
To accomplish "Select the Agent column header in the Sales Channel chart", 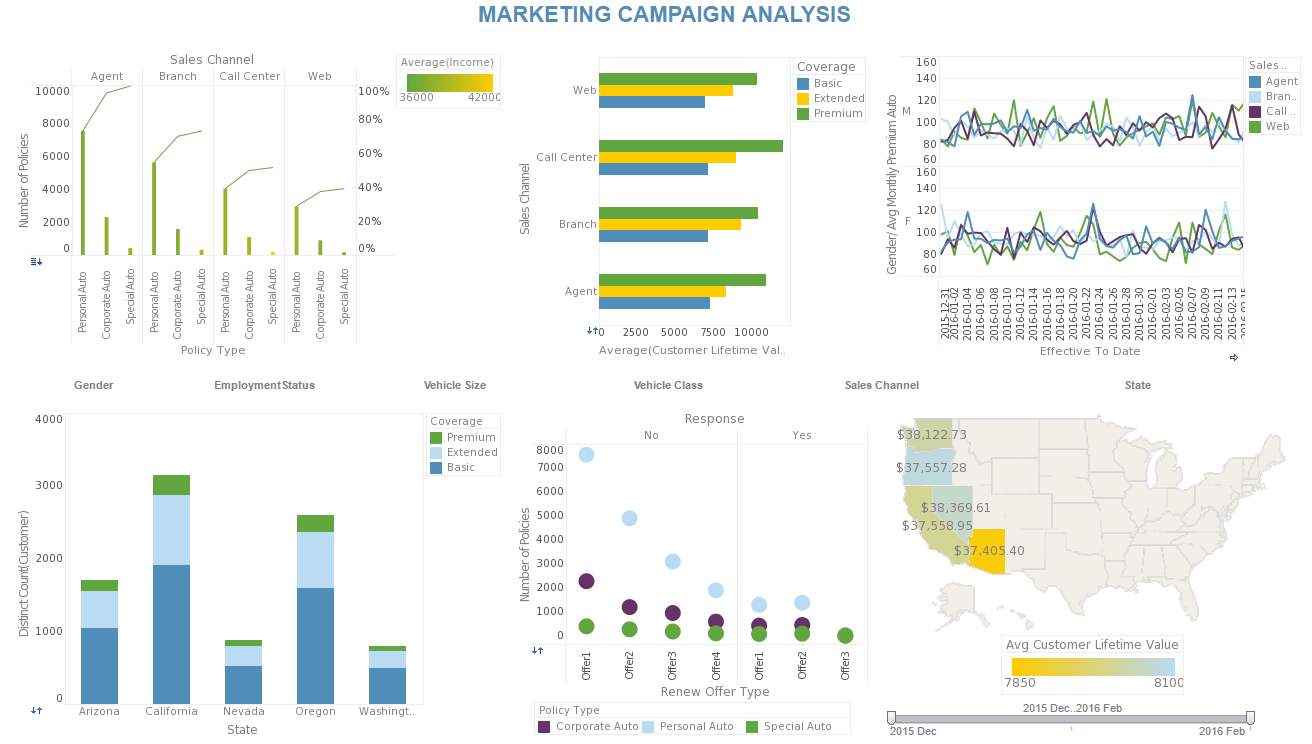I will pos(107,76).
